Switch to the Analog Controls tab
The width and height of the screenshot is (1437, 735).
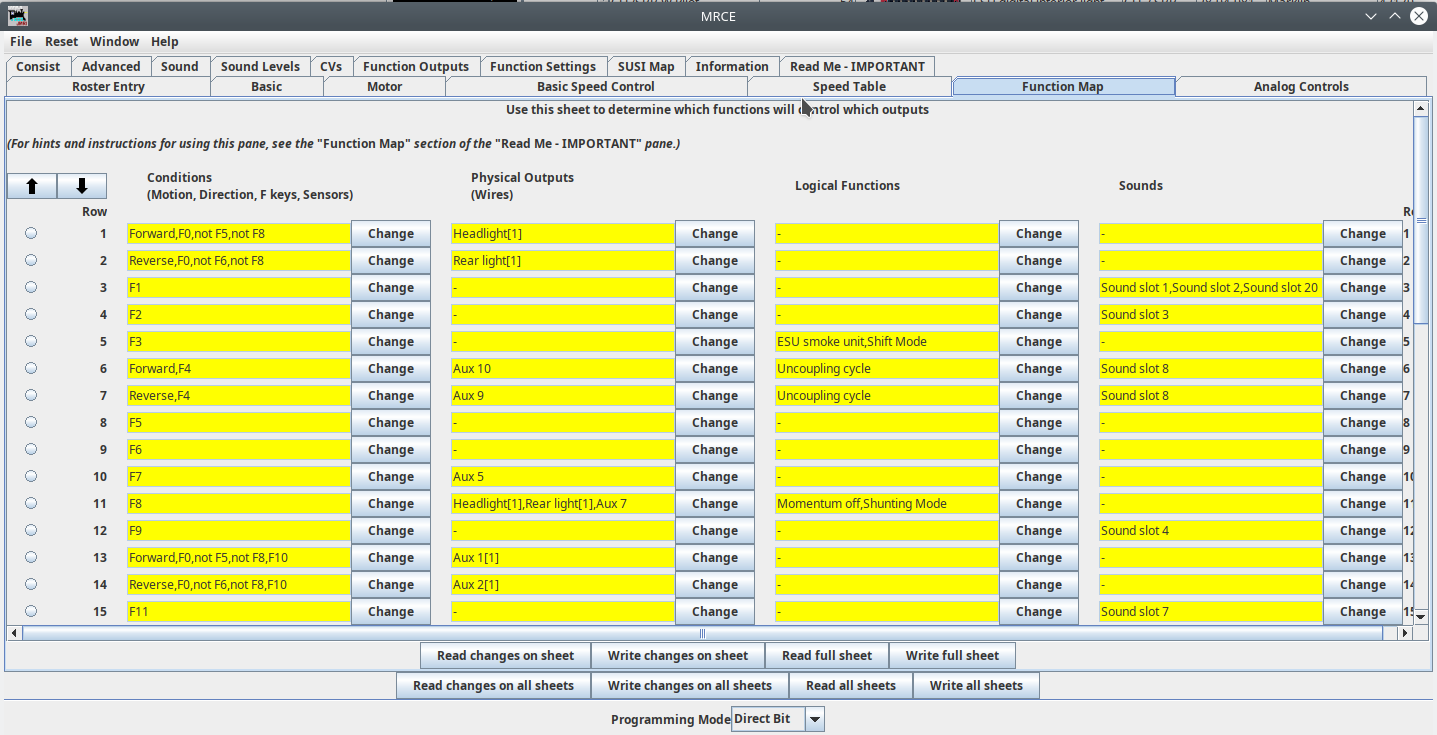click(x=1301, y=87)
